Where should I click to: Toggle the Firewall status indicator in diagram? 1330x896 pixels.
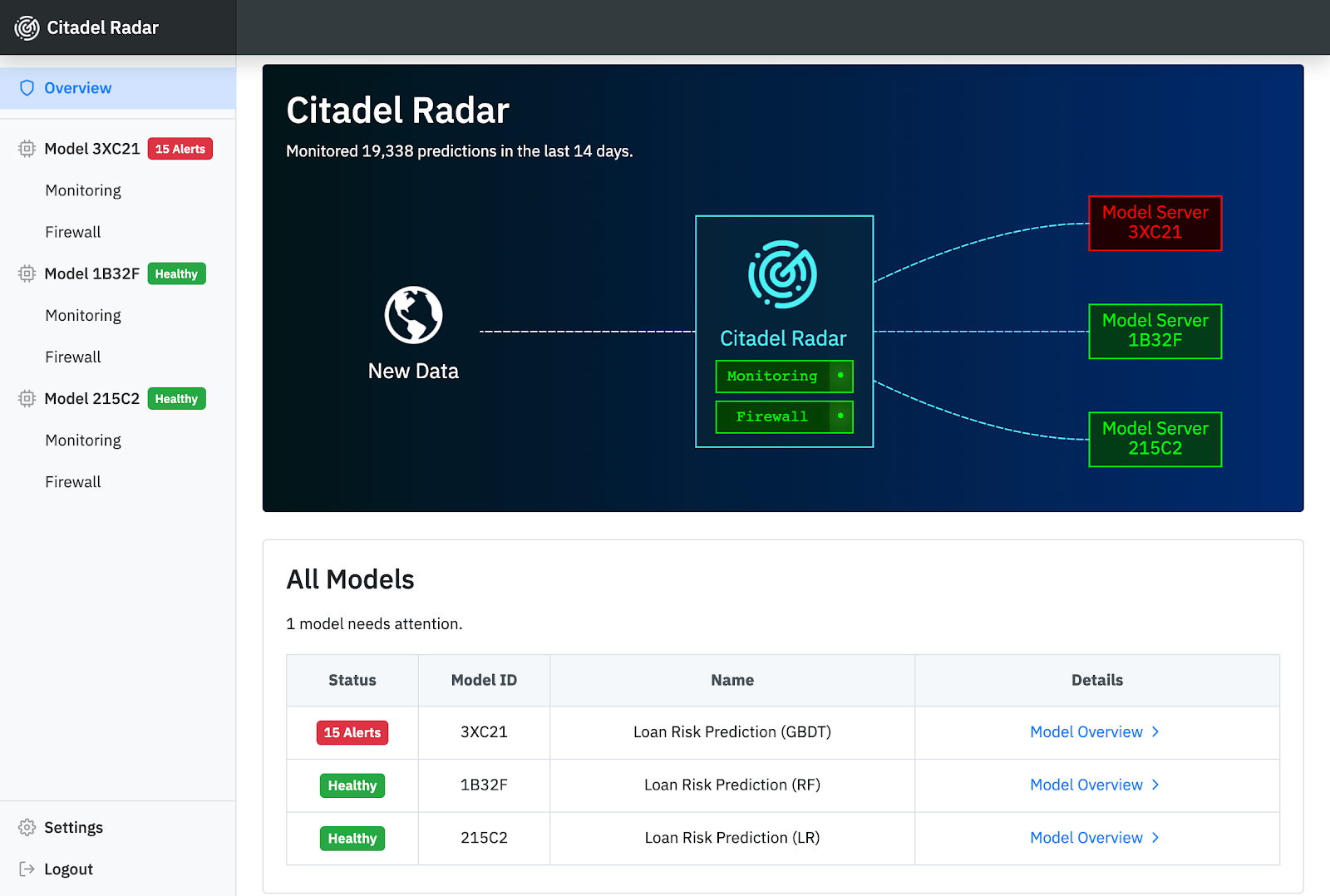click(x=840, y=416)
